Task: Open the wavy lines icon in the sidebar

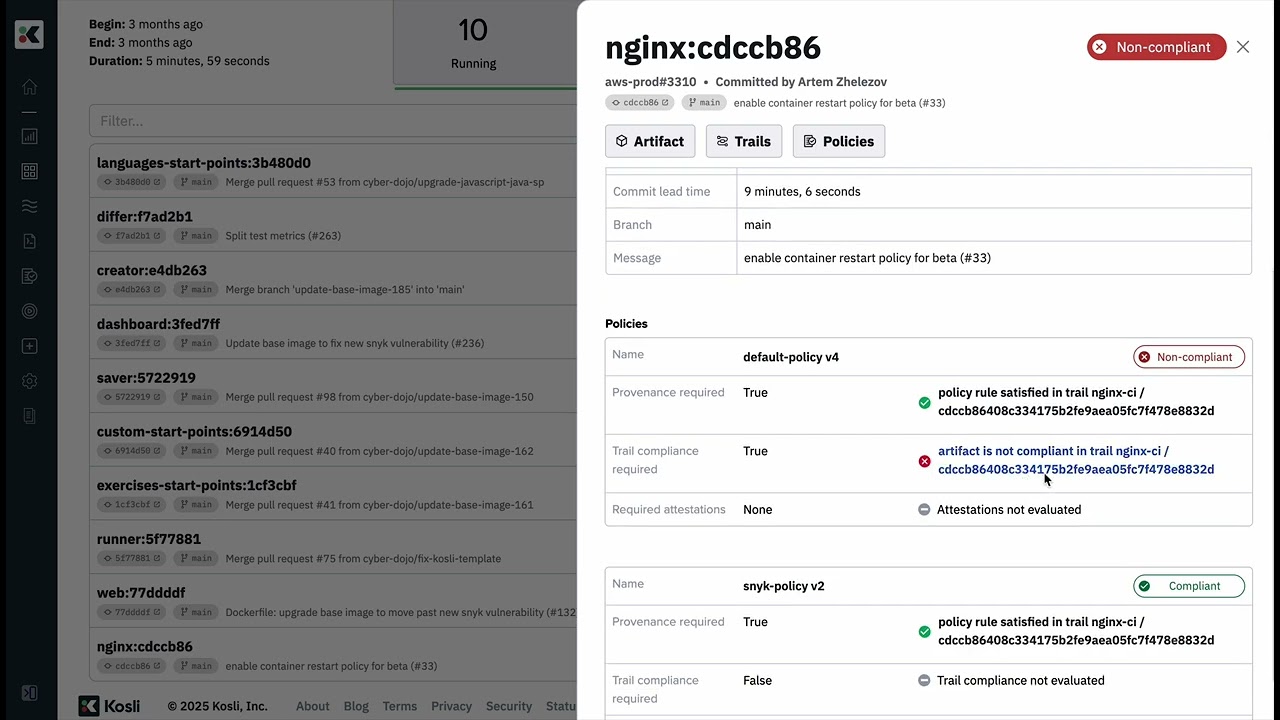Action: [x=29, y=207]
